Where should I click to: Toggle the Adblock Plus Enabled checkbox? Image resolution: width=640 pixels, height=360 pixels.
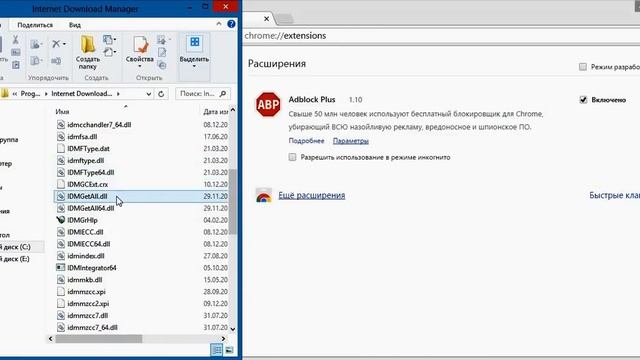pos(583,100)
